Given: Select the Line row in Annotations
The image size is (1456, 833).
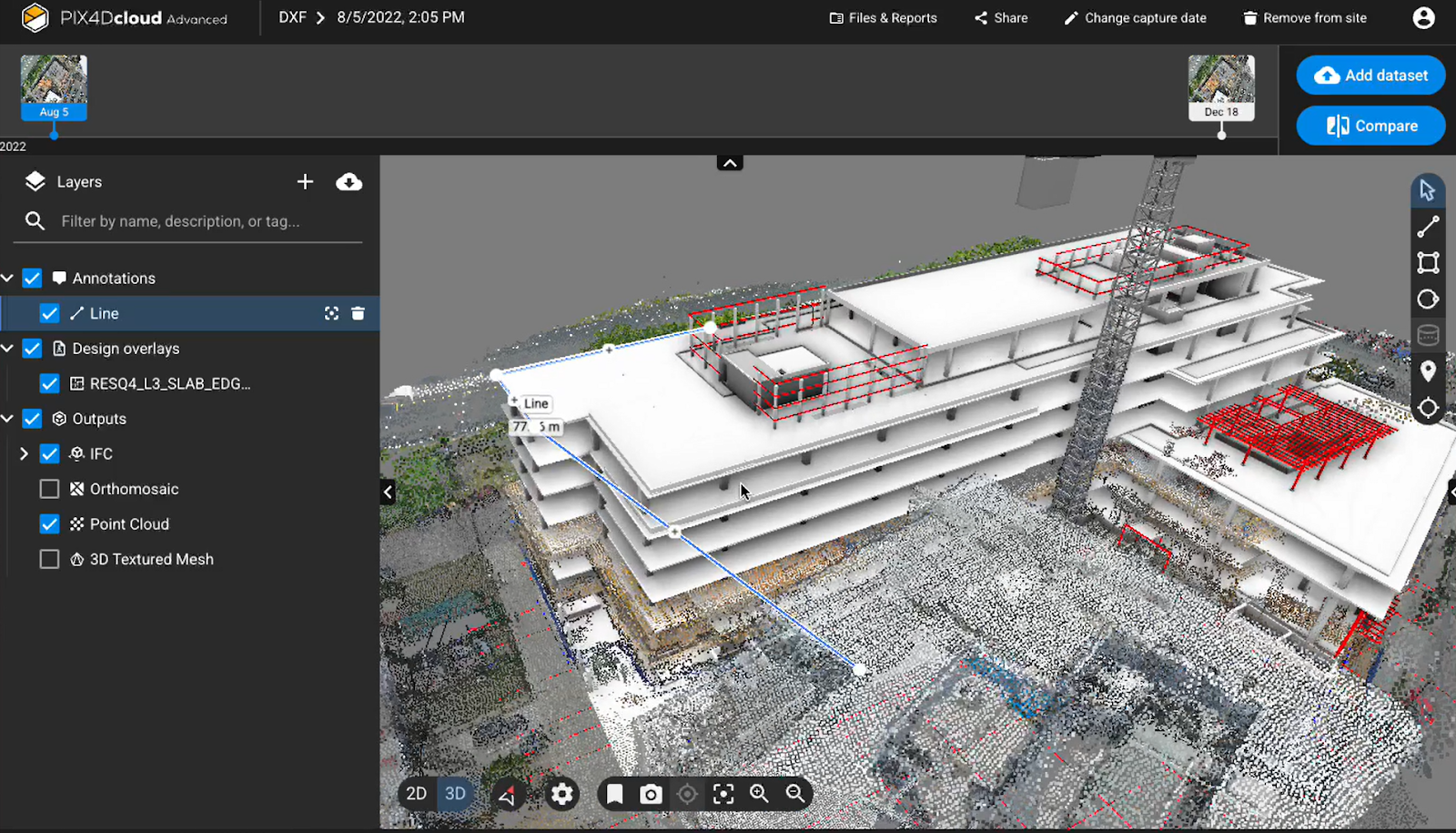Looking at the screenshot, I should 189,313.
